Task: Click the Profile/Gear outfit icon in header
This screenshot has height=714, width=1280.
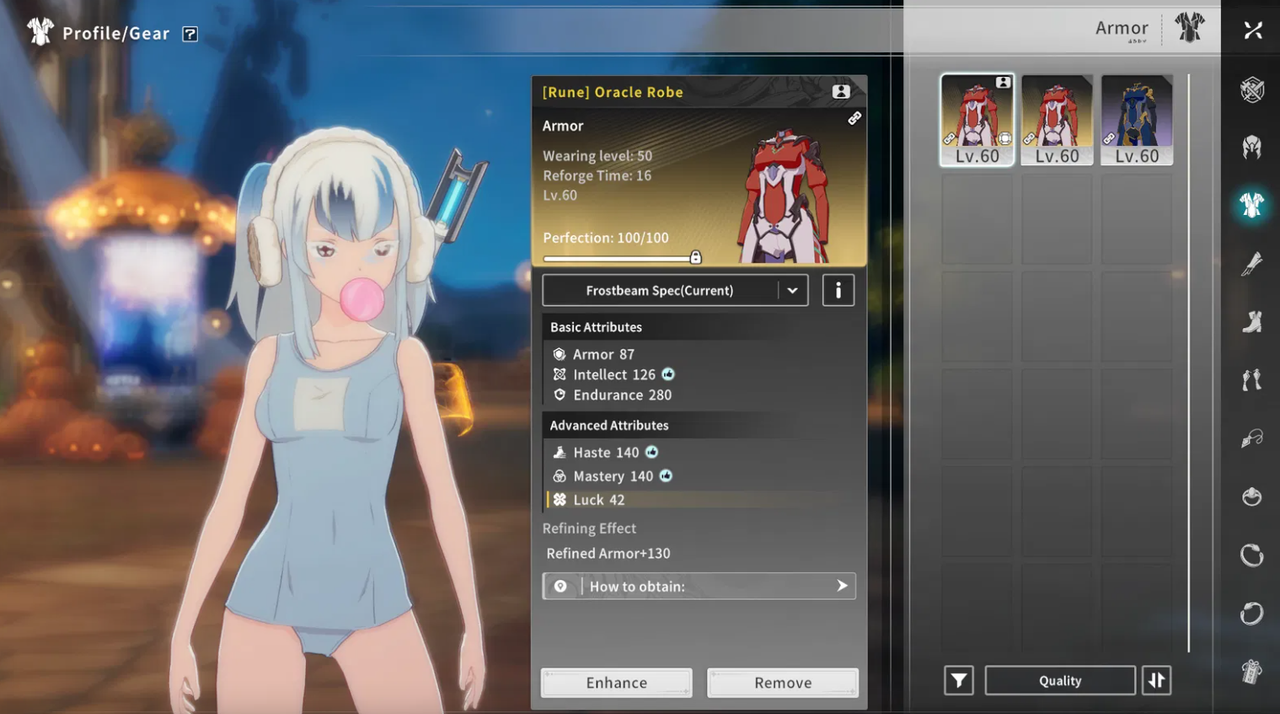Action: pyautogui.click(x=40, y=32)
